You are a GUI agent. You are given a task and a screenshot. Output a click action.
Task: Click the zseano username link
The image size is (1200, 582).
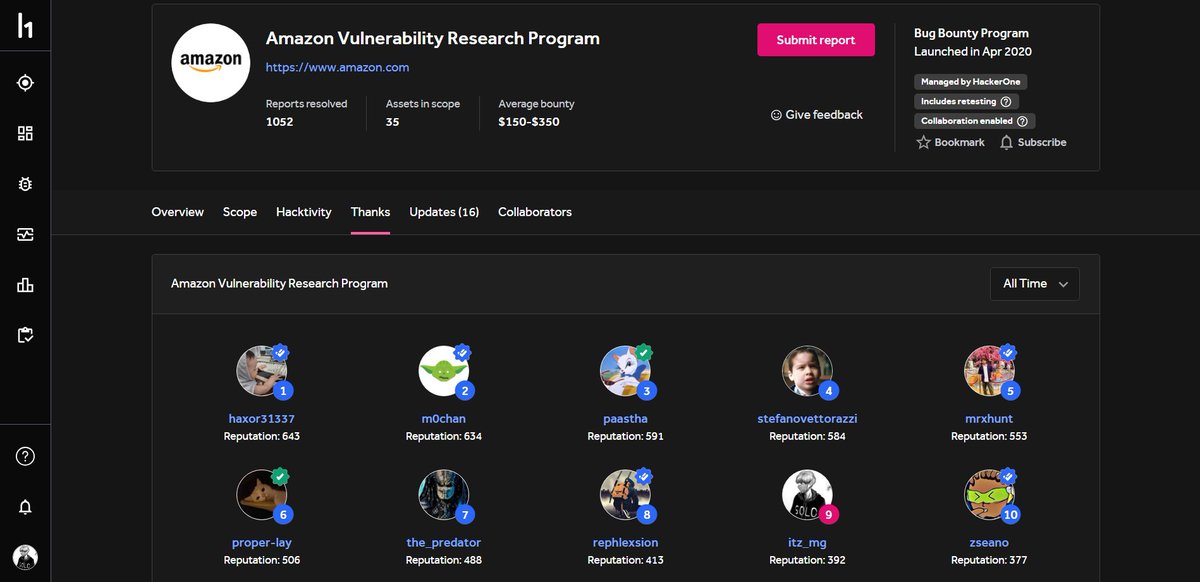989,542
